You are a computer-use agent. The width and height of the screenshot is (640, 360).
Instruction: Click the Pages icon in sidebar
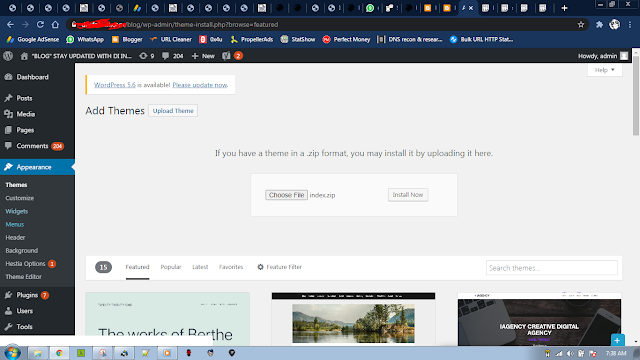point(8,130)
